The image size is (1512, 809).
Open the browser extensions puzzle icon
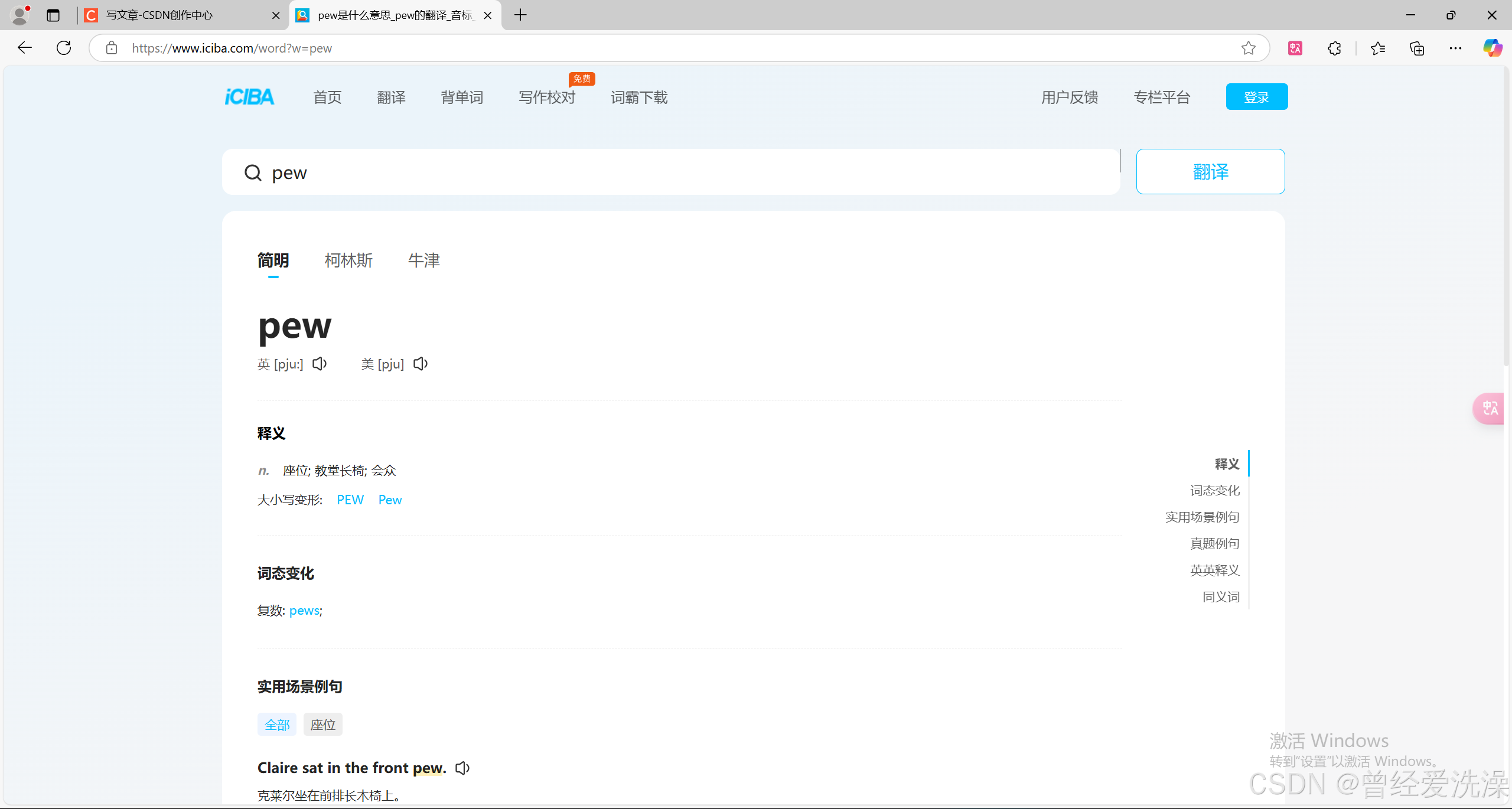click(1334, 48)
